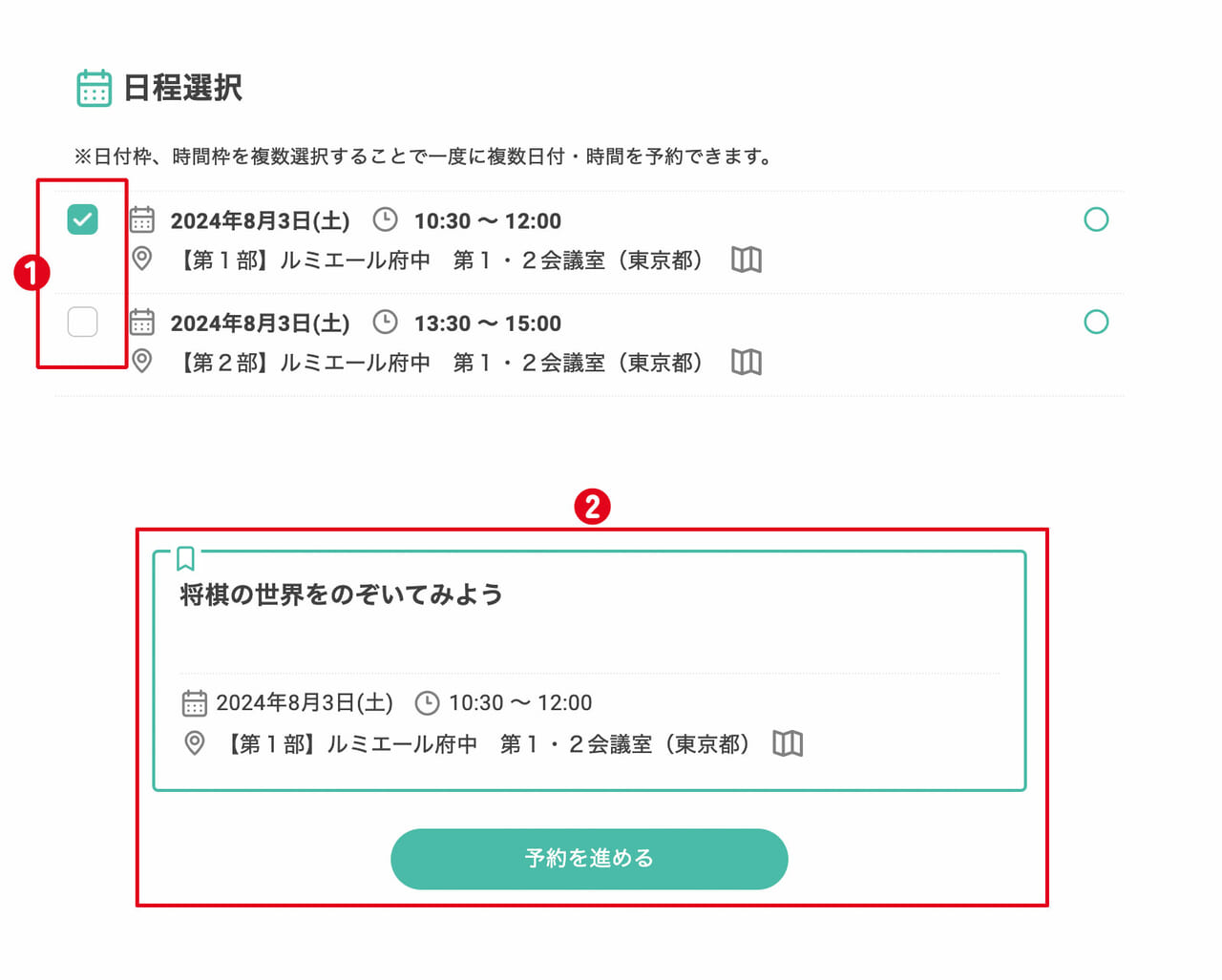Click the calendar icon beside 日程選択 heading
This screenshot has height=980, width=1222.
[x=94, y=88]
